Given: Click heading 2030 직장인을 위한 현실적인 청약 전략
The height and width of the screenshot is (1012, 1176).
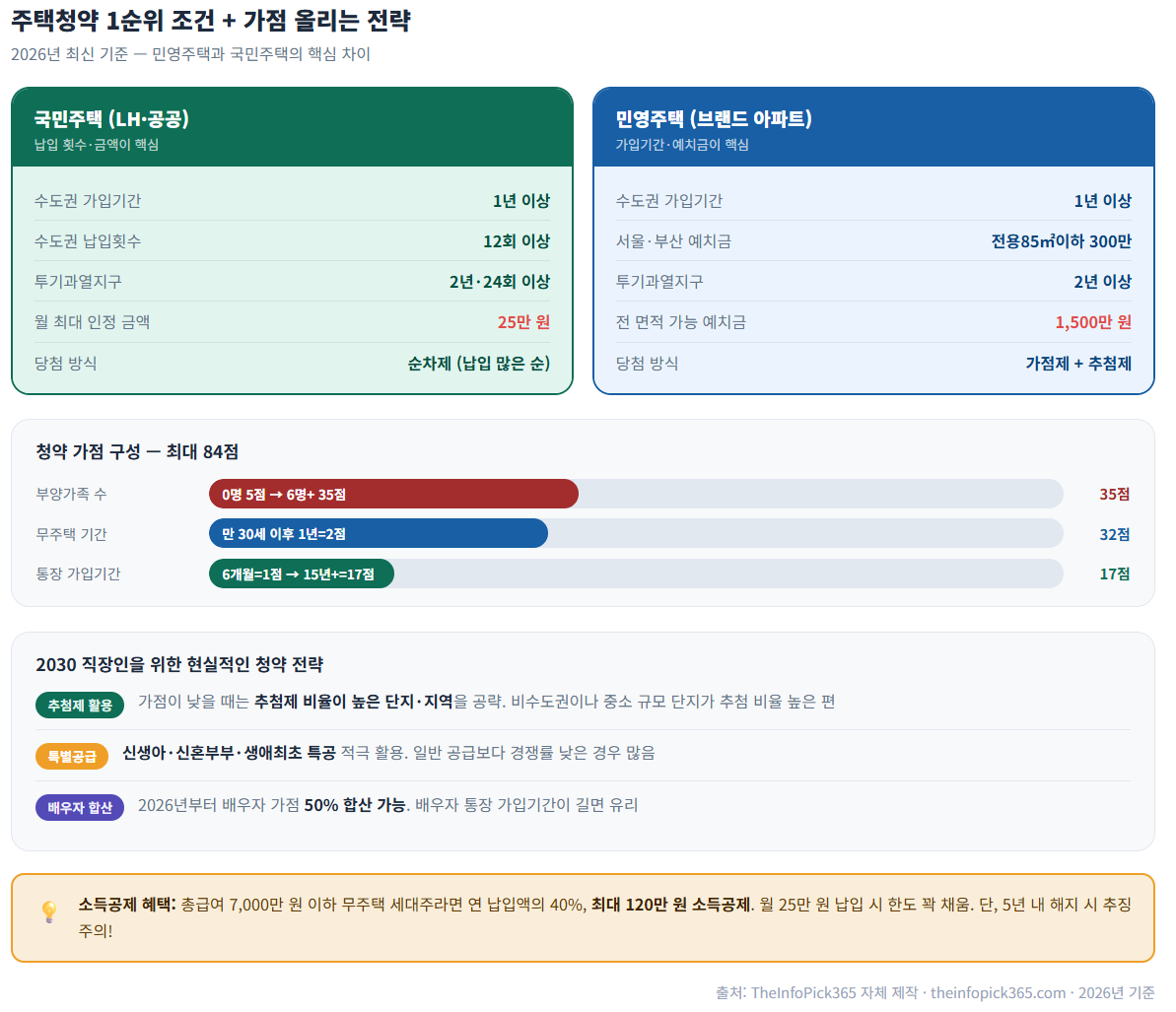Looking at the screenshot, I should [x=179, y=665].
